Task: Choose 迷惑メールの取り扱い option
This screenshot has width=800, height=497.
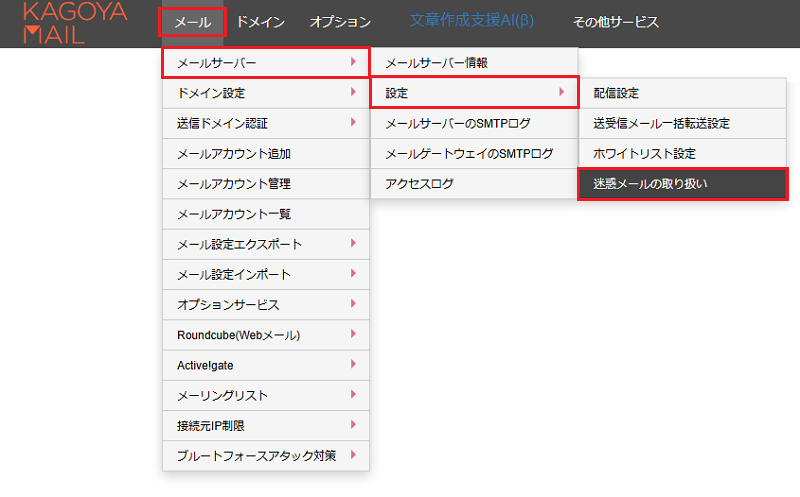Action: tap(683, 184)
